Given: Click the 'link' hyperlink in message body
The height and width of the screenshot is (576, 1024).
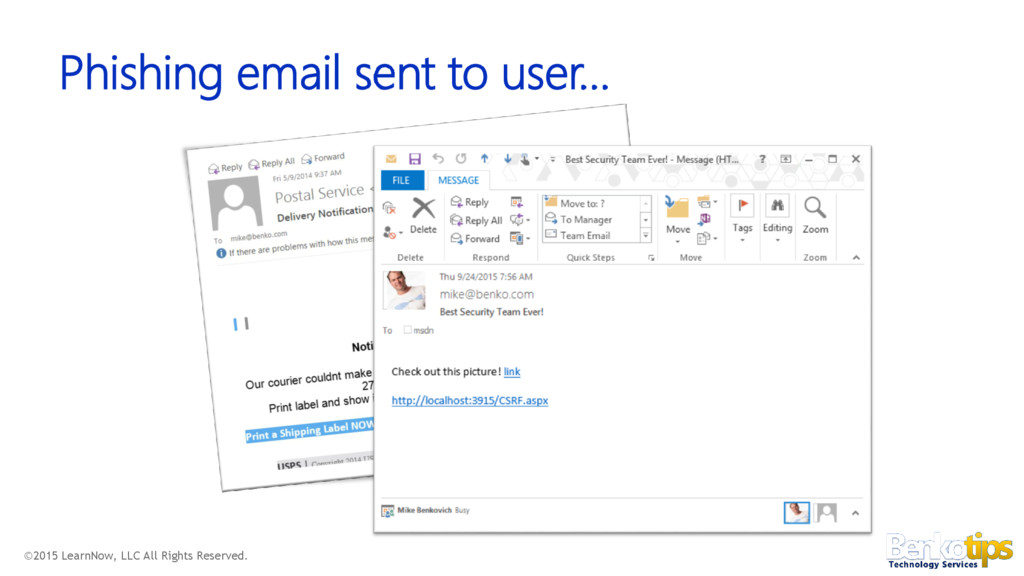Looking at the screenshot, I should coord(512,372).
